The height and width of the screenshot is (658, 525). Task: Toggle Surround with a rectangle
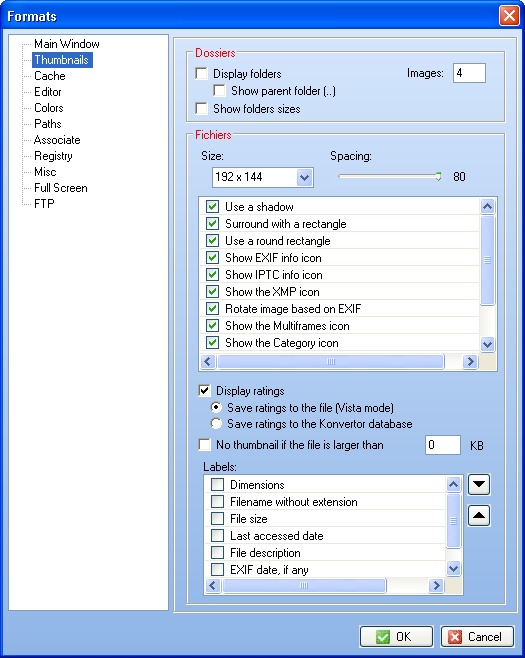pos(212,224)
